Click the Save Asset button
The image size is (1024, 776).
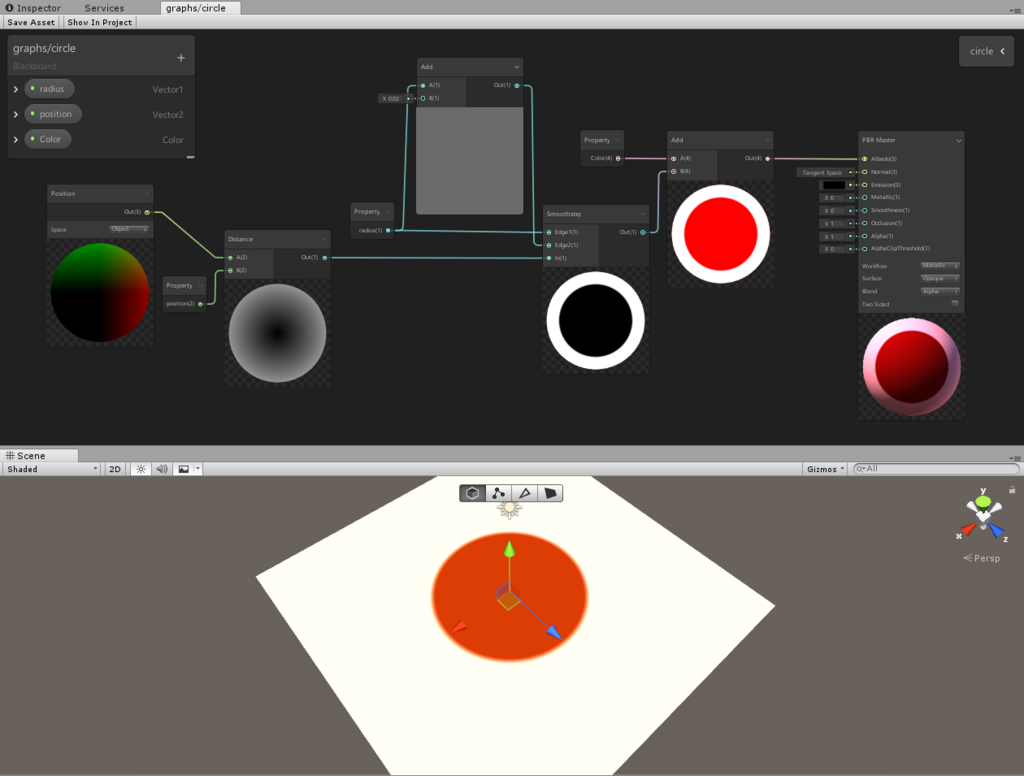(31, 22)
